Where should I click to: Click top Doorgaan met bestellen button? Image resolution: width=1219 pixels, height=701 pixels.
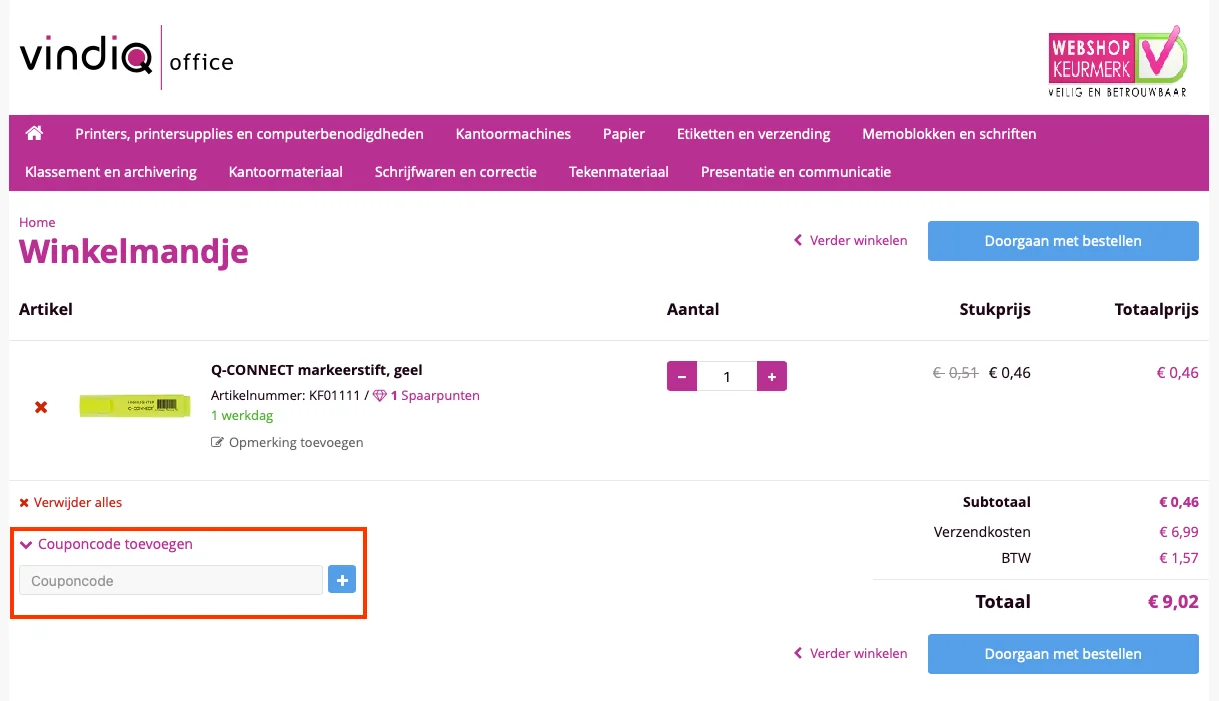click(1063, 241)
